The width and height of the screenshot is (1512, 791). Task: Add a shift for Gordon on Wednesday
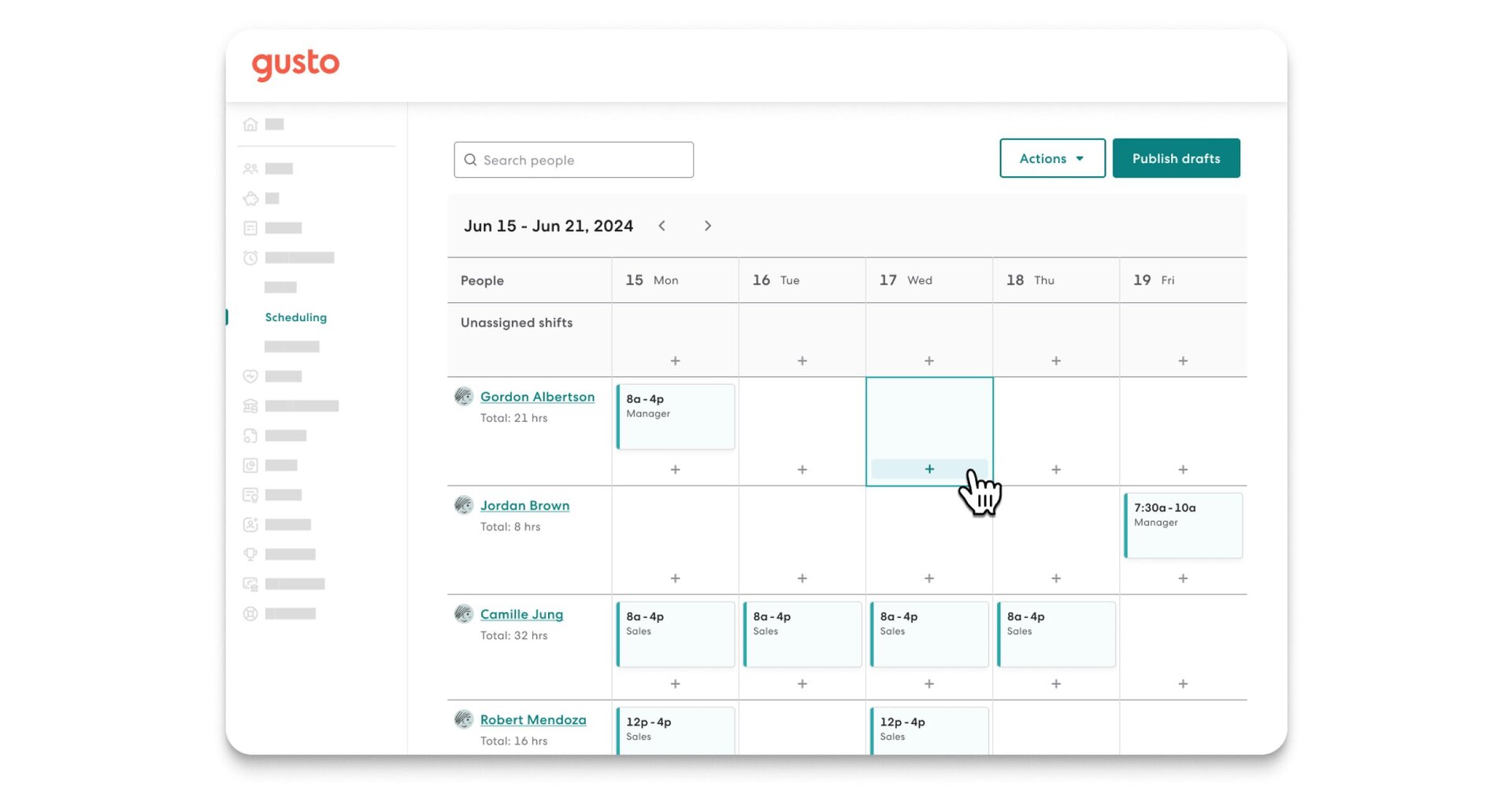(x=929, y=468)
